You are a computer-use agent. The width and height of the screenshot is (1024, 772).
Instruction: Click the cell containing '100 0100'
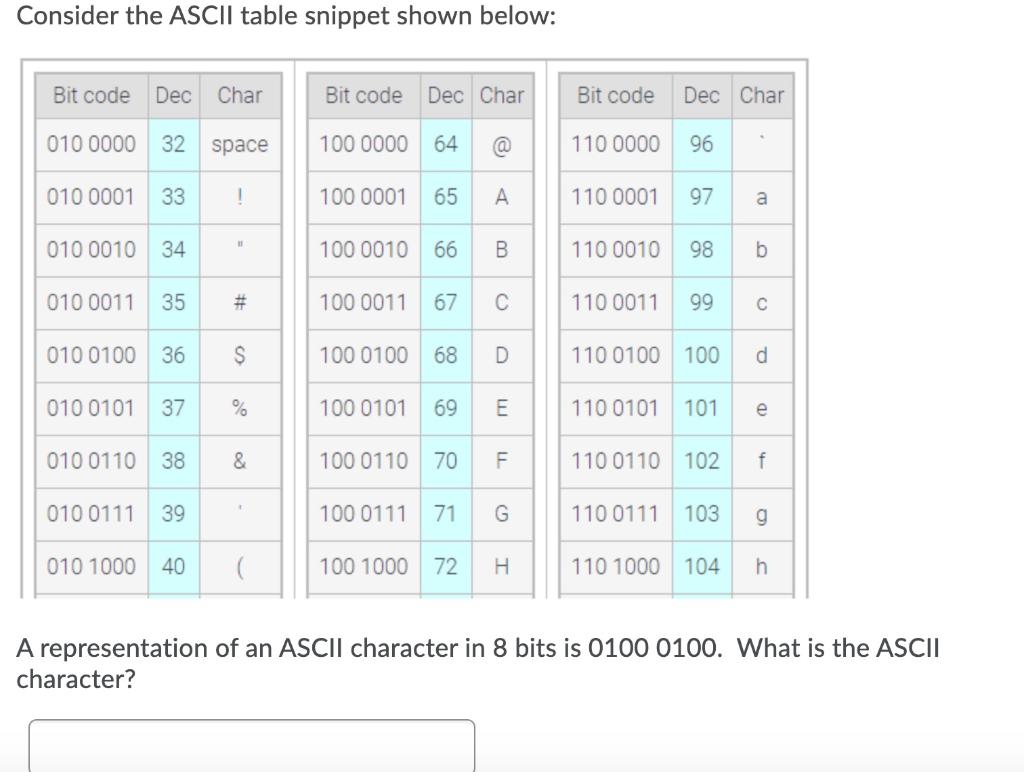click(365, 355)
